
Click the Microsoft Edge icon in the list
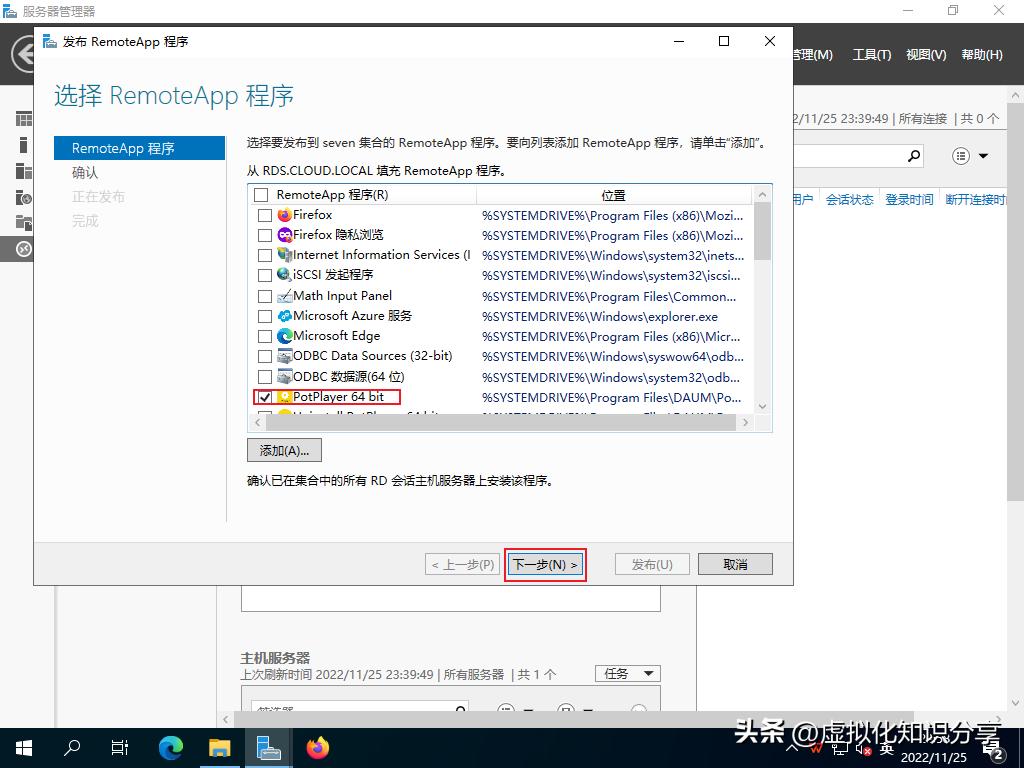285,336
